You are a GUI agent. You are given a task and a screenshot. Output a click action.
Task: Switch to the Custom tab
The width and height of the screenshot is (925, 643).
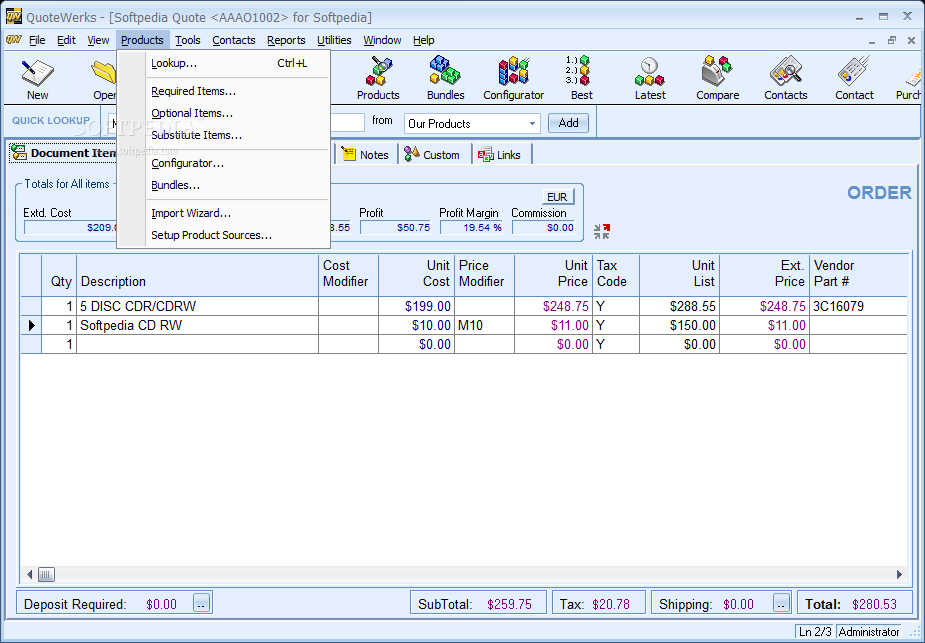432,155
